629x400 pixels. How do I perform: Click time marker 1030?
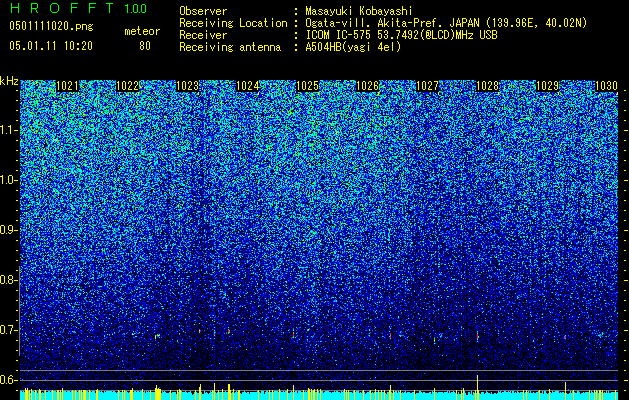click(x=607, y=86)
